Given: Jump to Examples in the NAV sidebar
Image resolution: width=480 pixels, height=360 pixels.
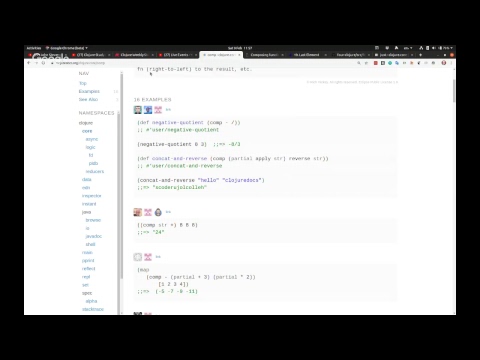Looking at the screenshot, I should pyautogui.click(x=89, y=91).
